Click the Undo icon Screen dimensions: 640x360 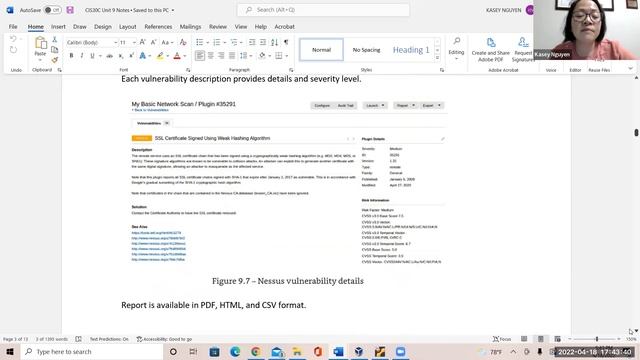point(13,39)
